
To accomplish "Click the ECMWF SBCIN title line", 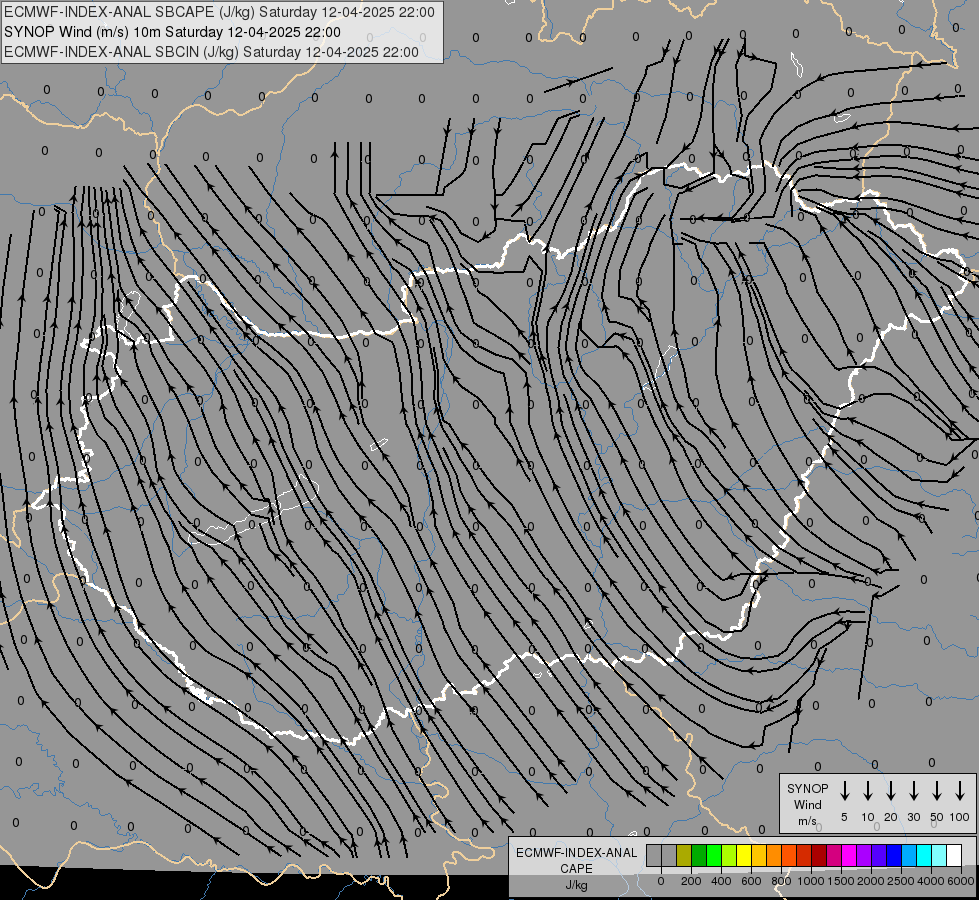I will pos(211,52).
